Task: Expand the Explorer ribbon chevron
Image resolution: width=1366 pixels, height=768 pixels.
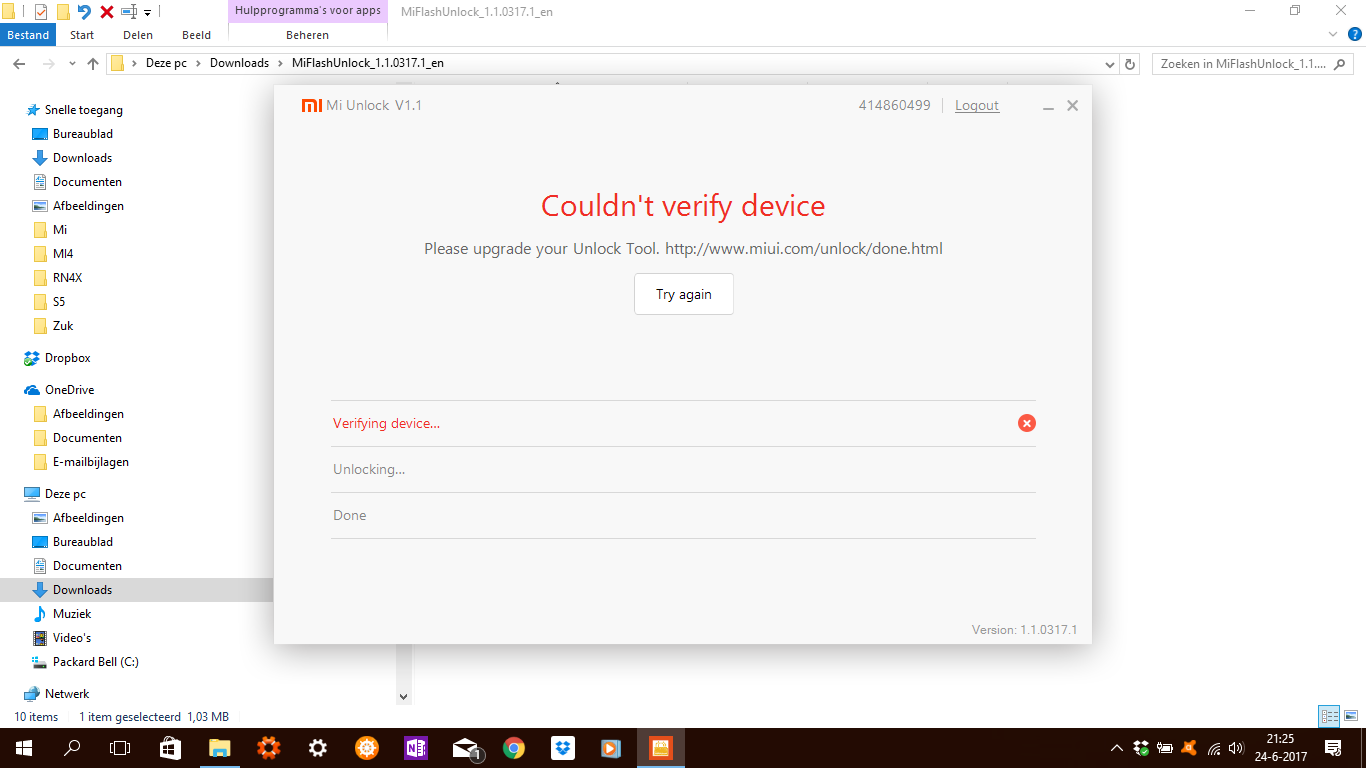Action: click(x=1331, y=35)
